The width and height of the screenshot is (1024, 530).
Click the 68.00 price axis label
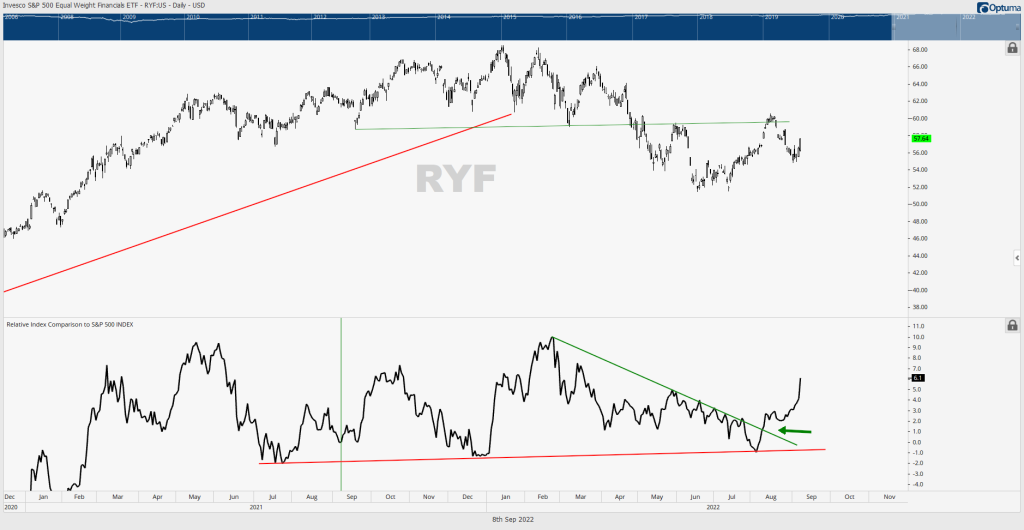point(920,50)
